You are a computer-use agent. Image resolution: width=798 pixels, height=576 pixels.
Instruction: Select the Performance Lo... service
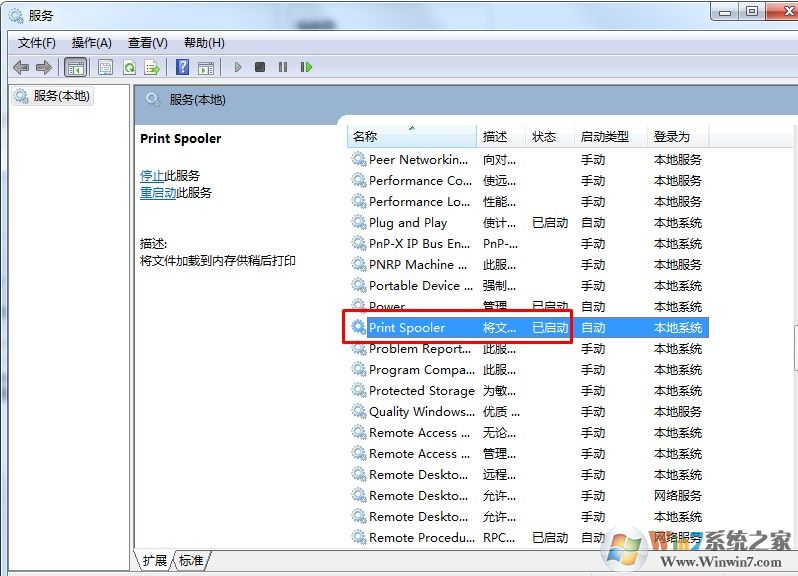tap(528, 201)
